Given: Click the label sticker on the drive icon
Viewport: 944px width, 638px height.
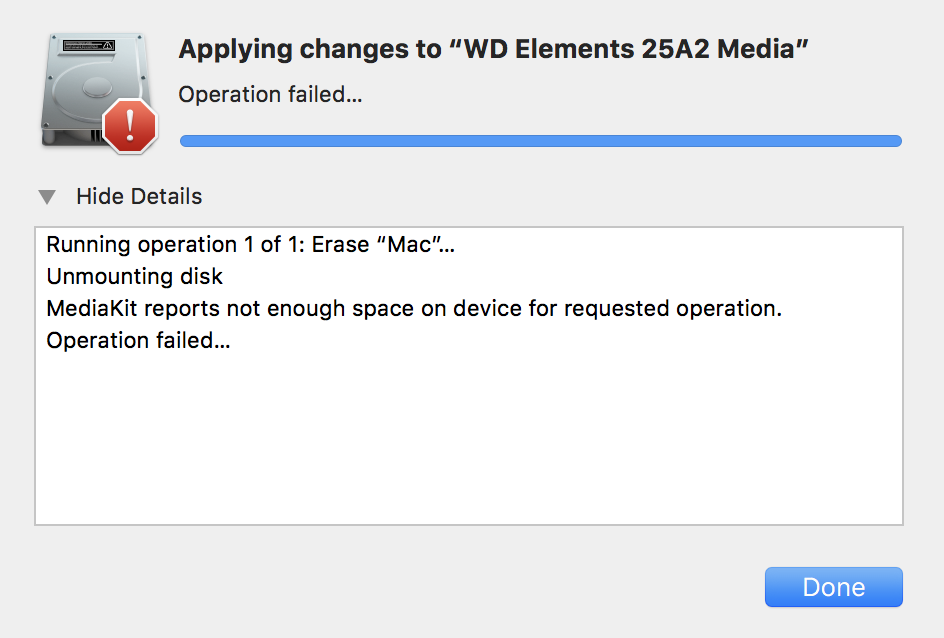Looking at the screenshot, I should click(89, 46).
